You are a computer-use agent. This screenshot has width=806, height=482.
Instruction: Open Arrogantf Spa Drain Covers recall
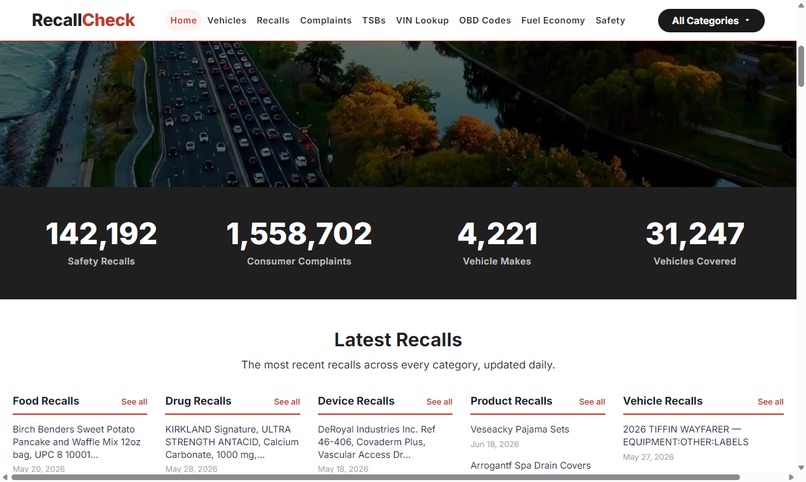point(530,466)
